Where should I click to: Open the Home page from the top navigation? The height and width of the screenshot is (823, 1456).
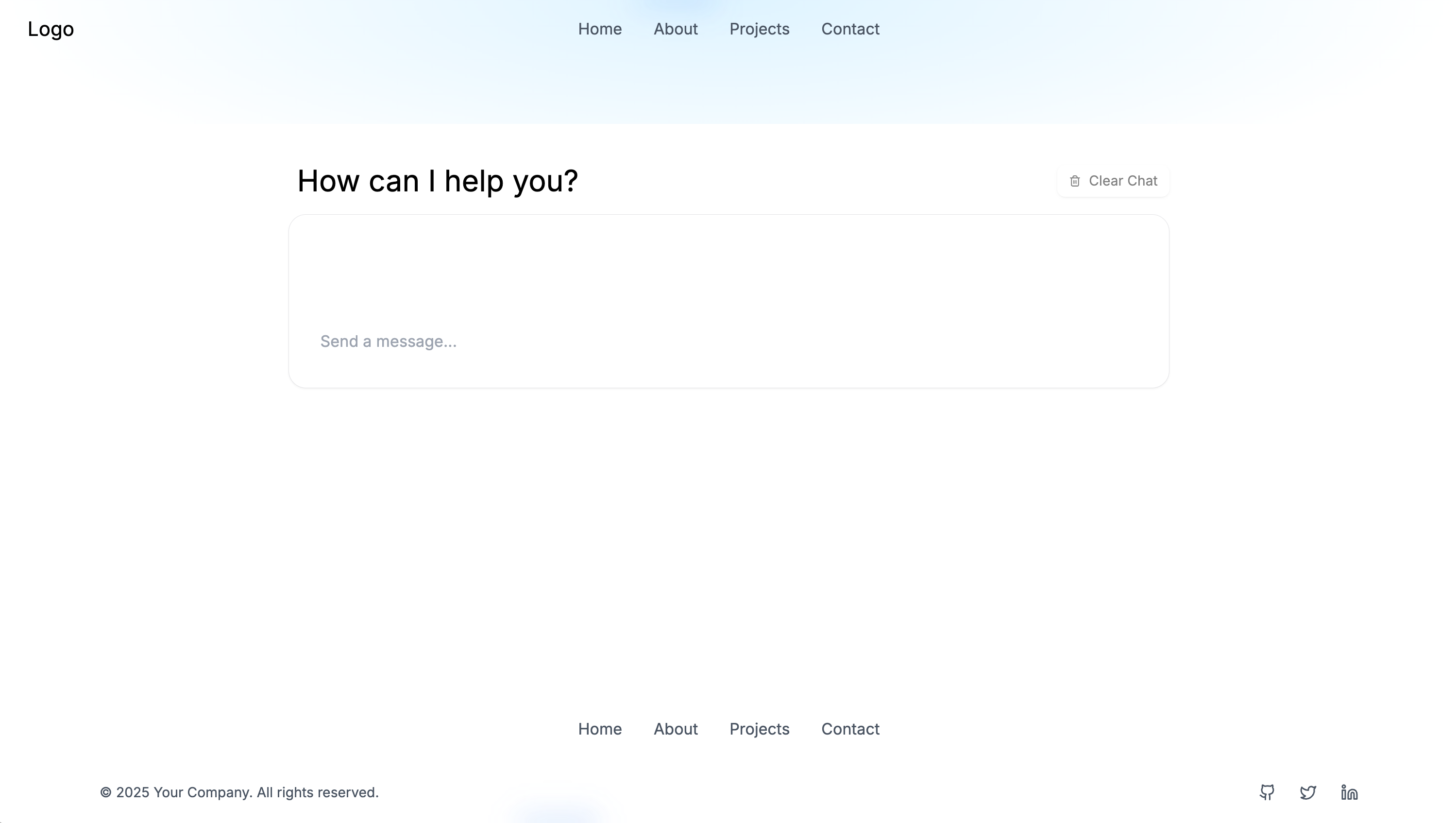[x=600, y=29]
